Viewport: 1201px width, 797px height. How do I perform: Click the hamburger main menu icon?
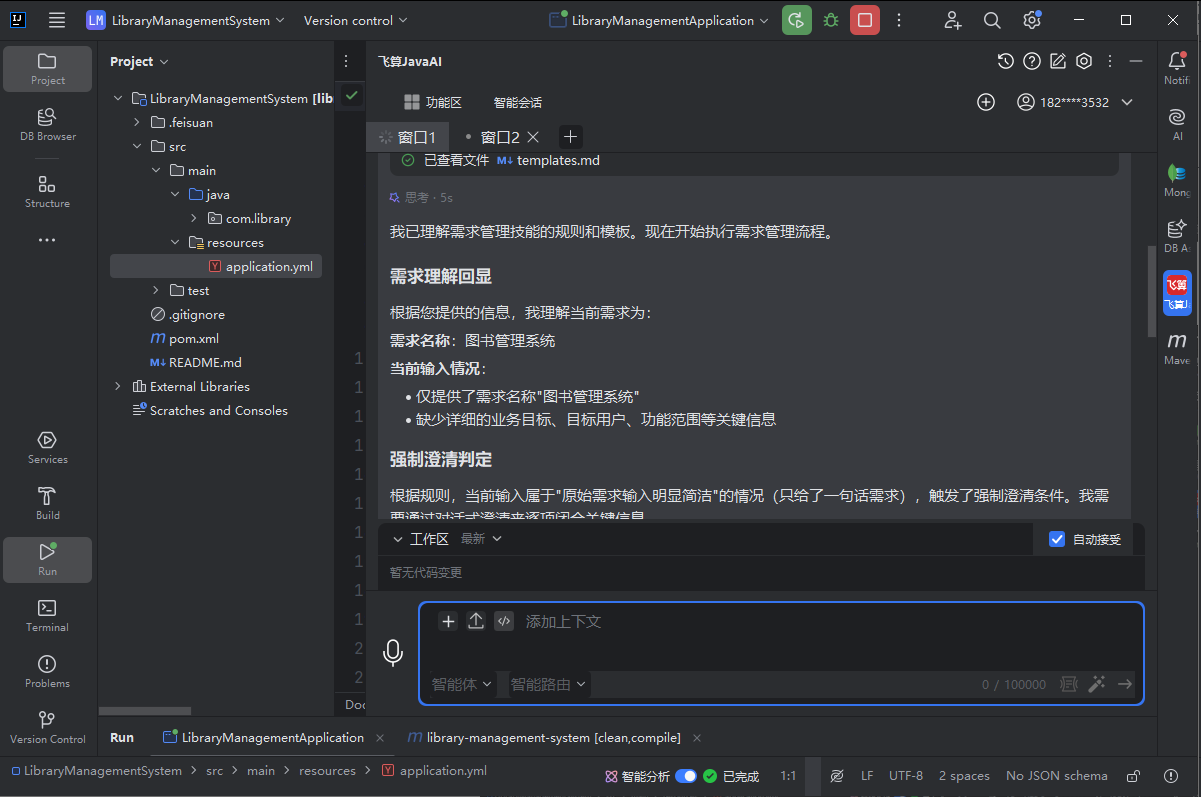57,20
